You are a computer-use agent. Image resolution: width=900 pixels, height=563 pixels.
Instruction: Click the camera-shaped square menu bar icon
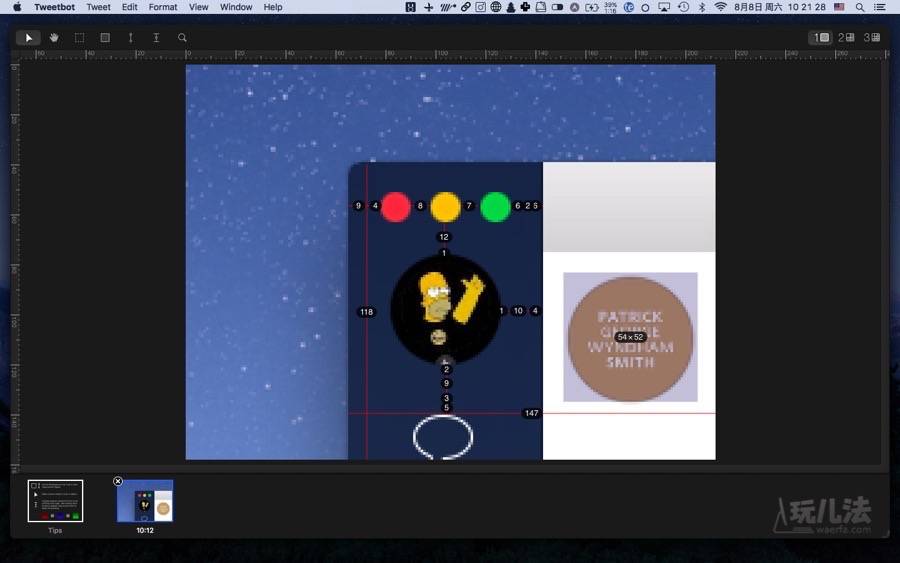click(x=480, y=7)
